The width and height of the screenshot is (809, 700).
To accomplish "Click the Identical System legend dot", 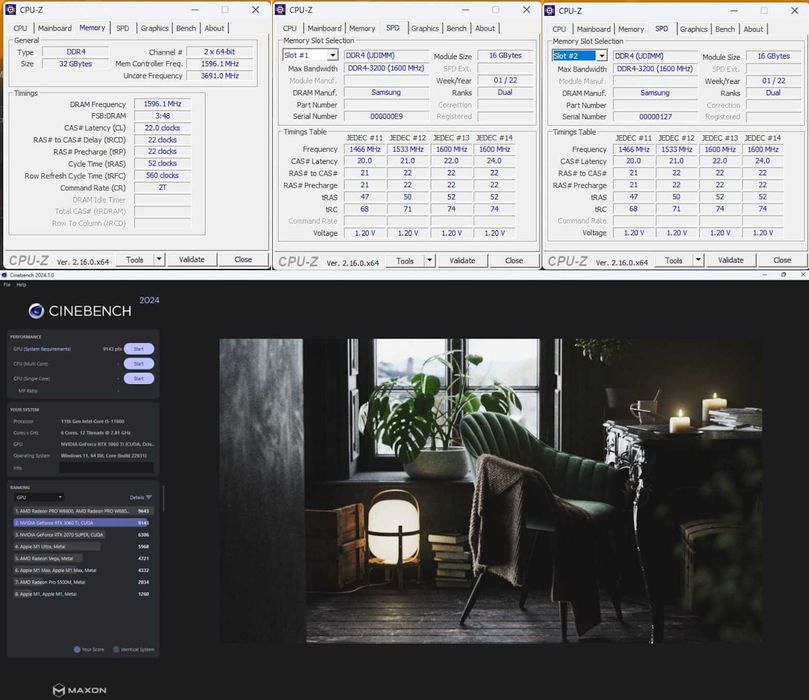I will coord(116,649).
